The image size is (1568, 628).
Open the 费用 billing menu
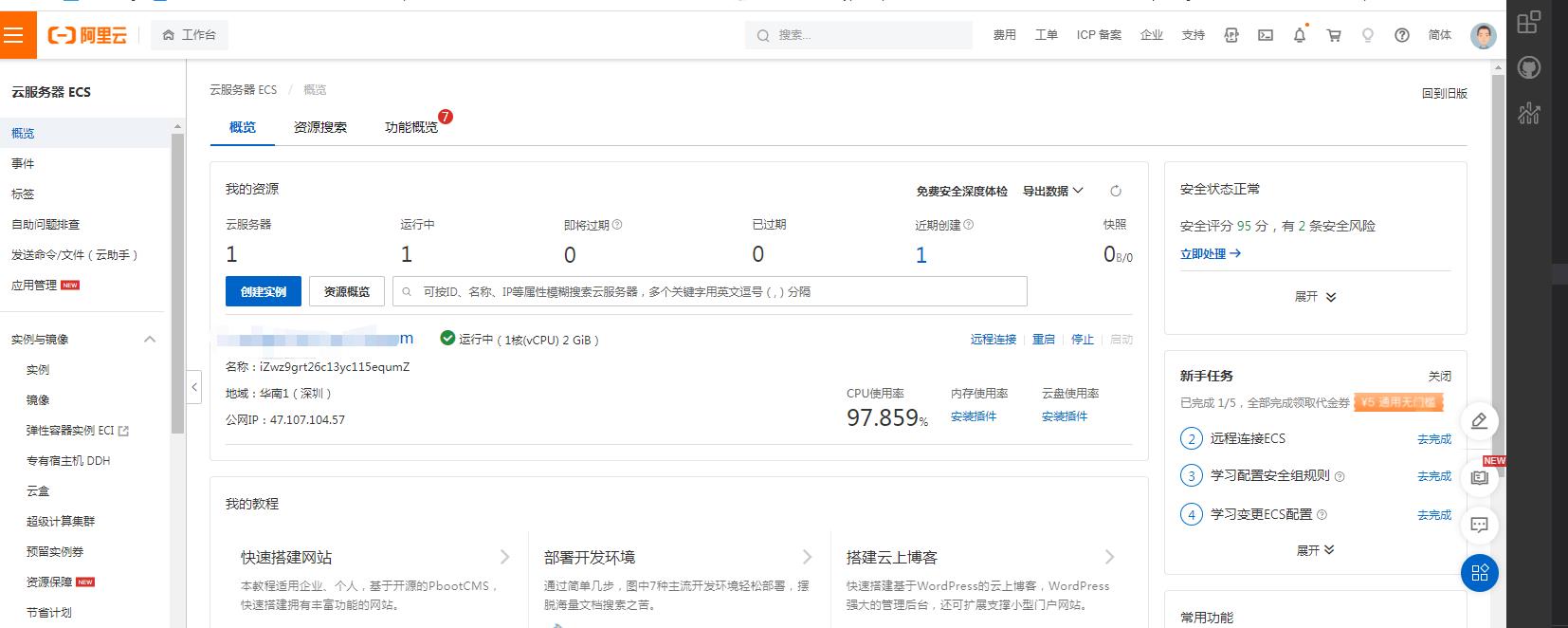pos(1004,35)
